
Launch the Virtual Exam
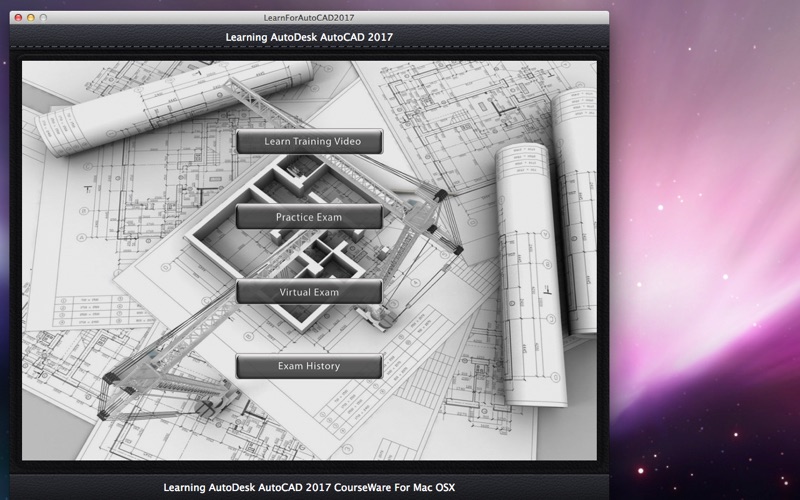(x=309, y=292)
